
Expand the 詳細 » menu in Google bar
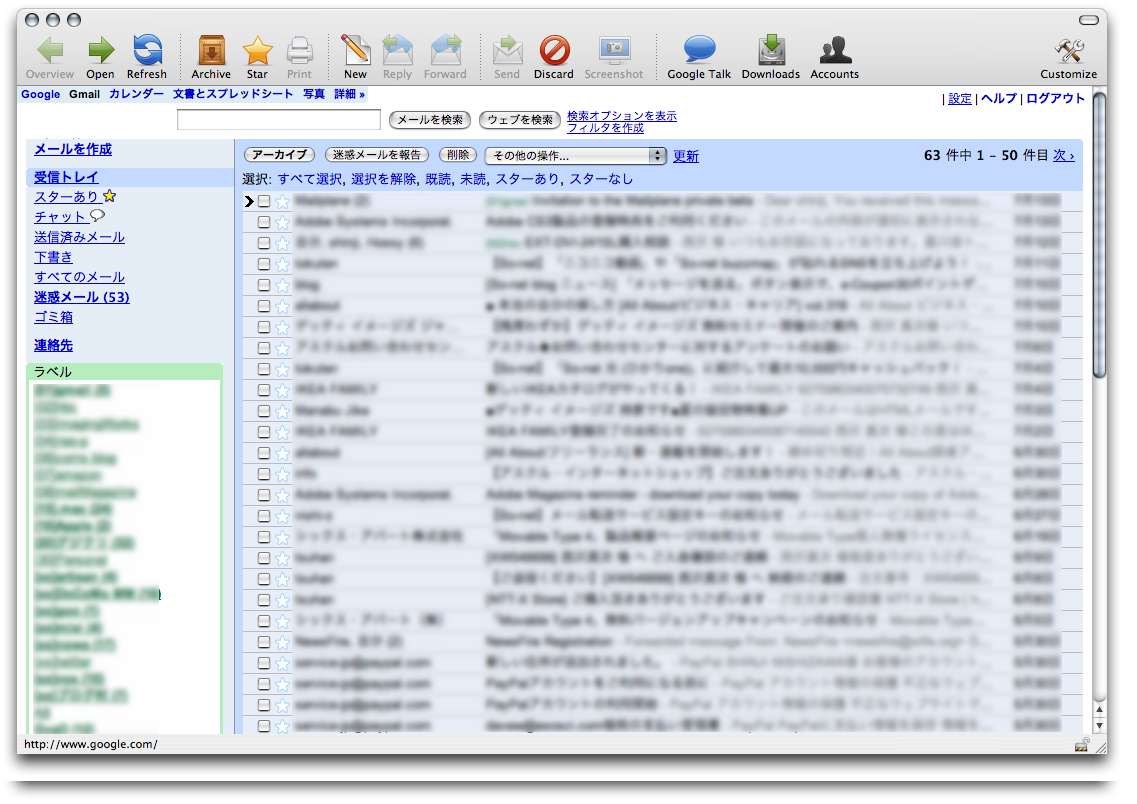[349, 94]
